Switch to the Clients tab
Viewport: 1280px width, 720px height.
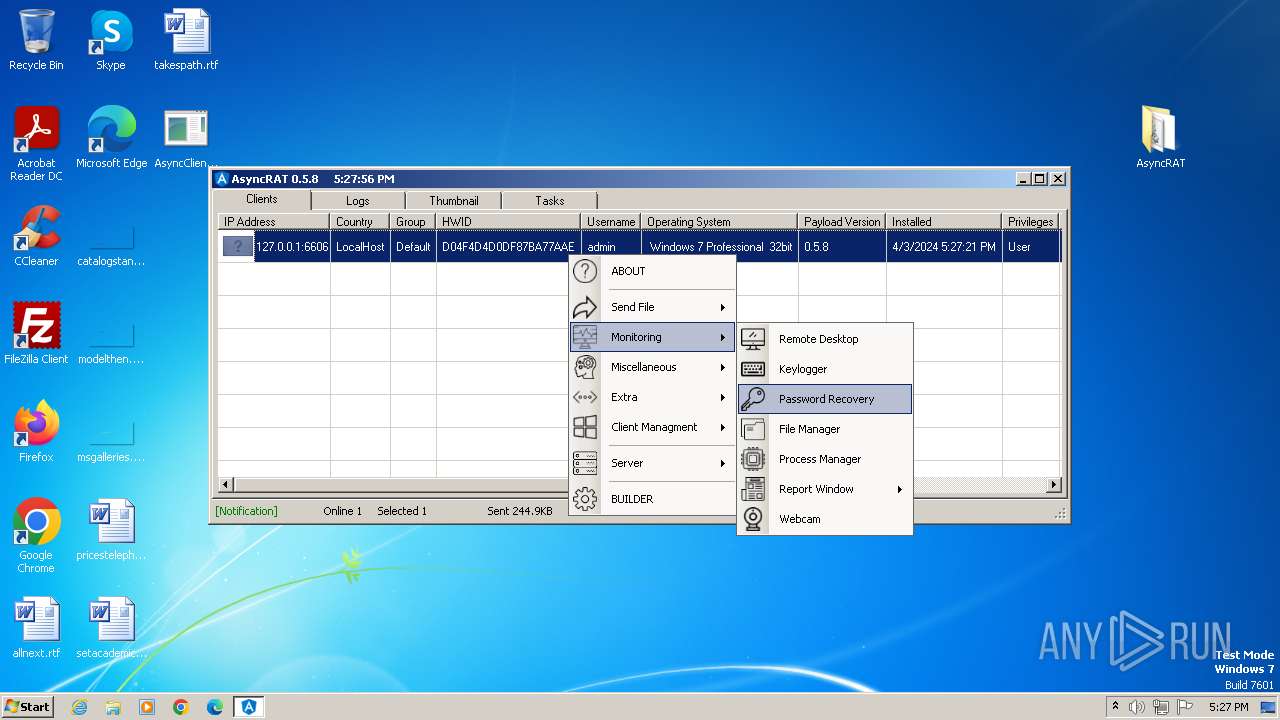click(x=262, y=199)
